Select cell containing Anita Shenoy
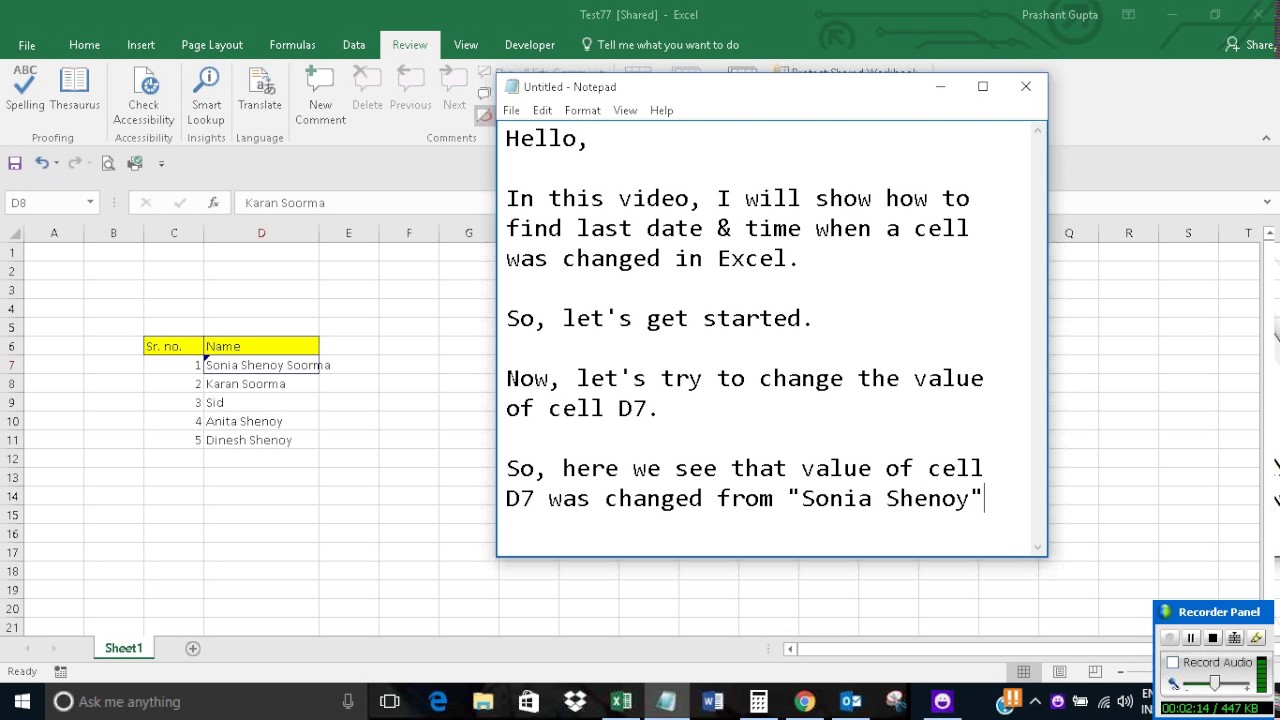1280x720 pixels. point(261,421)
